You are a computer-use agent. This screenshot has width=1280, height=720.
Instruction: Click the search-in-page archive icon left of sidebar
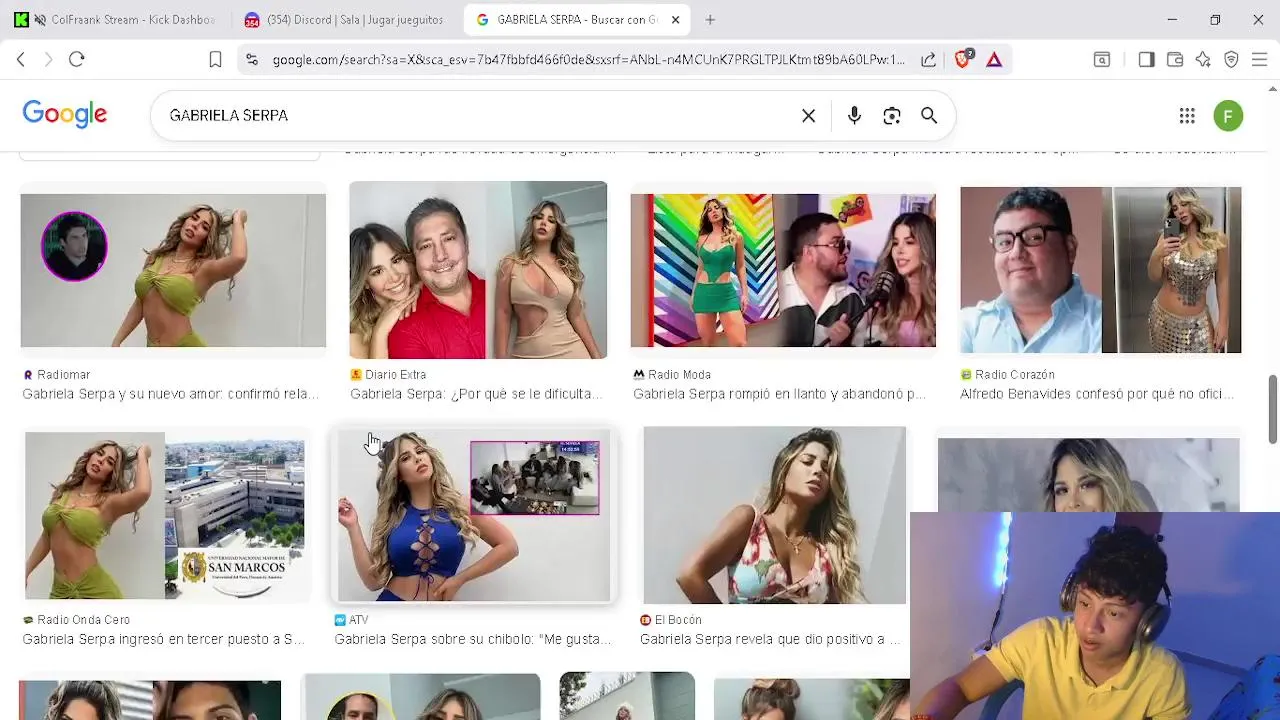pyautogui.click(x=1102, y=60)
